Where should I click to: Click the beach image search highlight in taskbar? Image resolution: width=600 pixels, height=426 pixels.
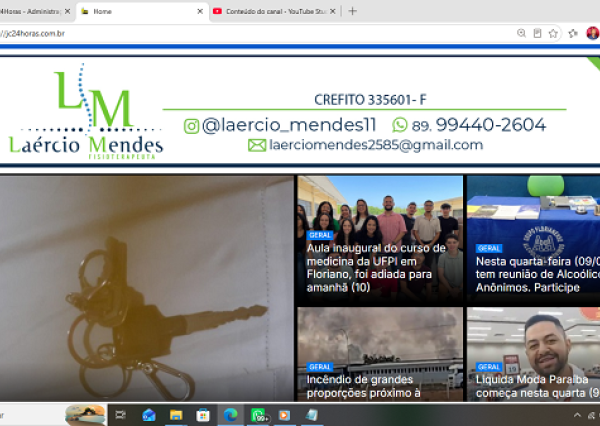85,415
